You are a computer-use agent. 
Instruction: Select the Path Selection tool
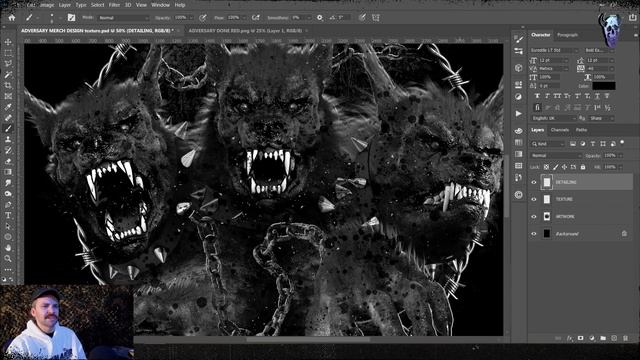click(8, 226)
